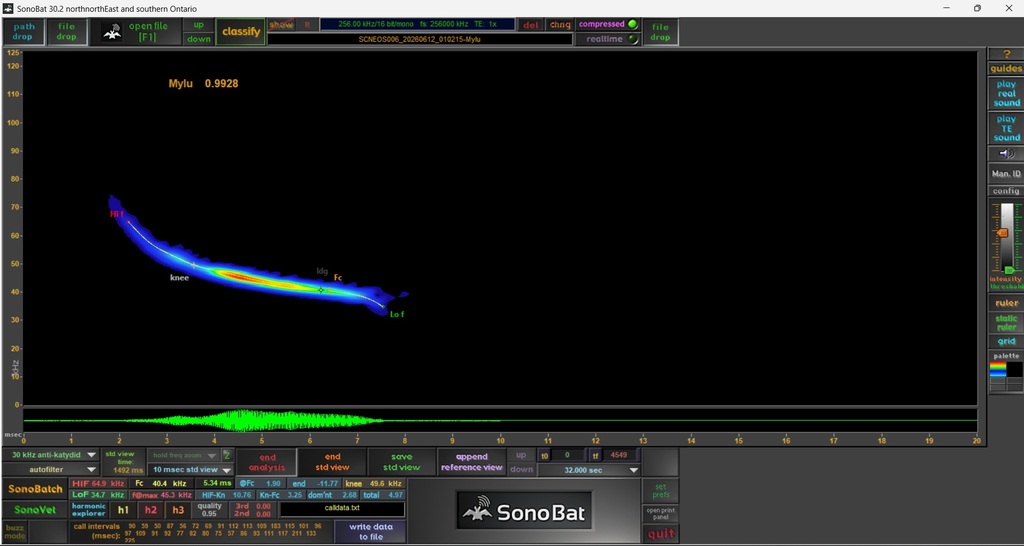Click the left file drop button
This screenshot has height=546, width=1024.
66,31
